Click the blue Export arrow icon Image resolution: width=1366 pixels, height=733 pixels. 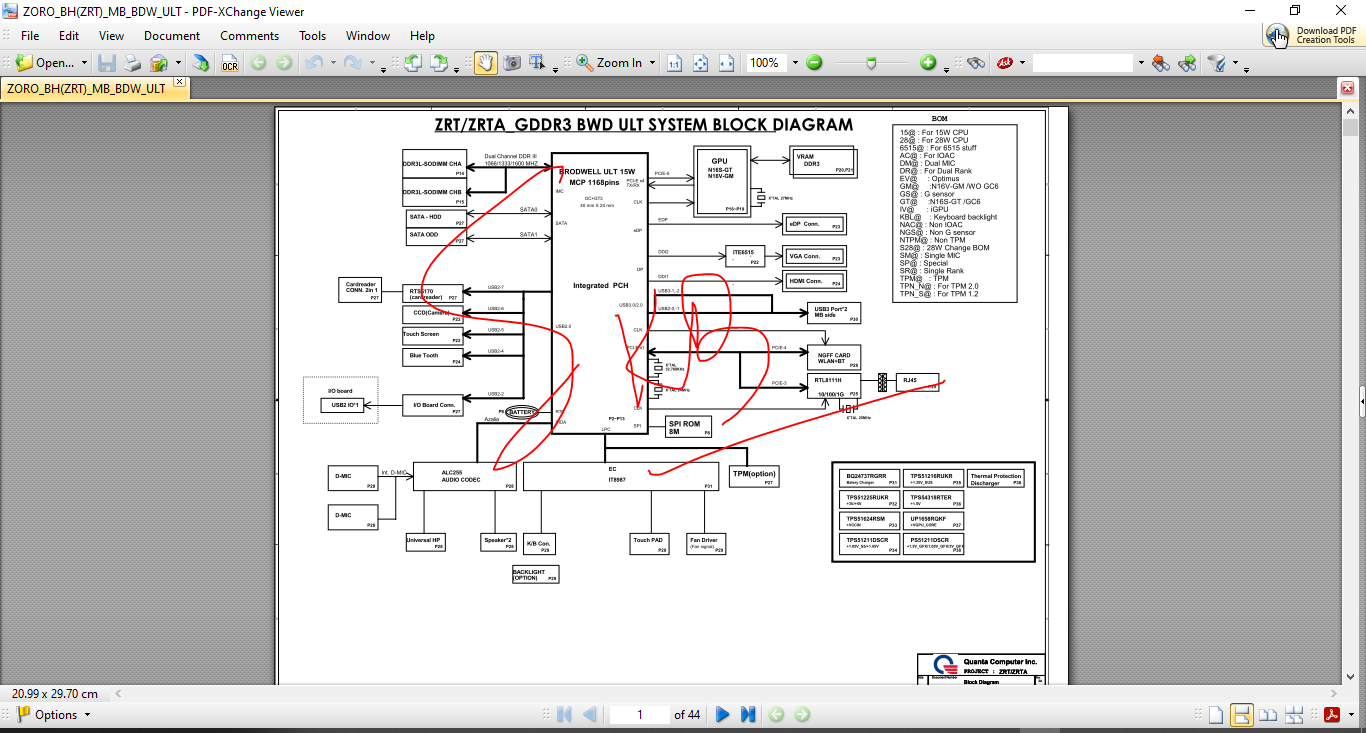201,63
